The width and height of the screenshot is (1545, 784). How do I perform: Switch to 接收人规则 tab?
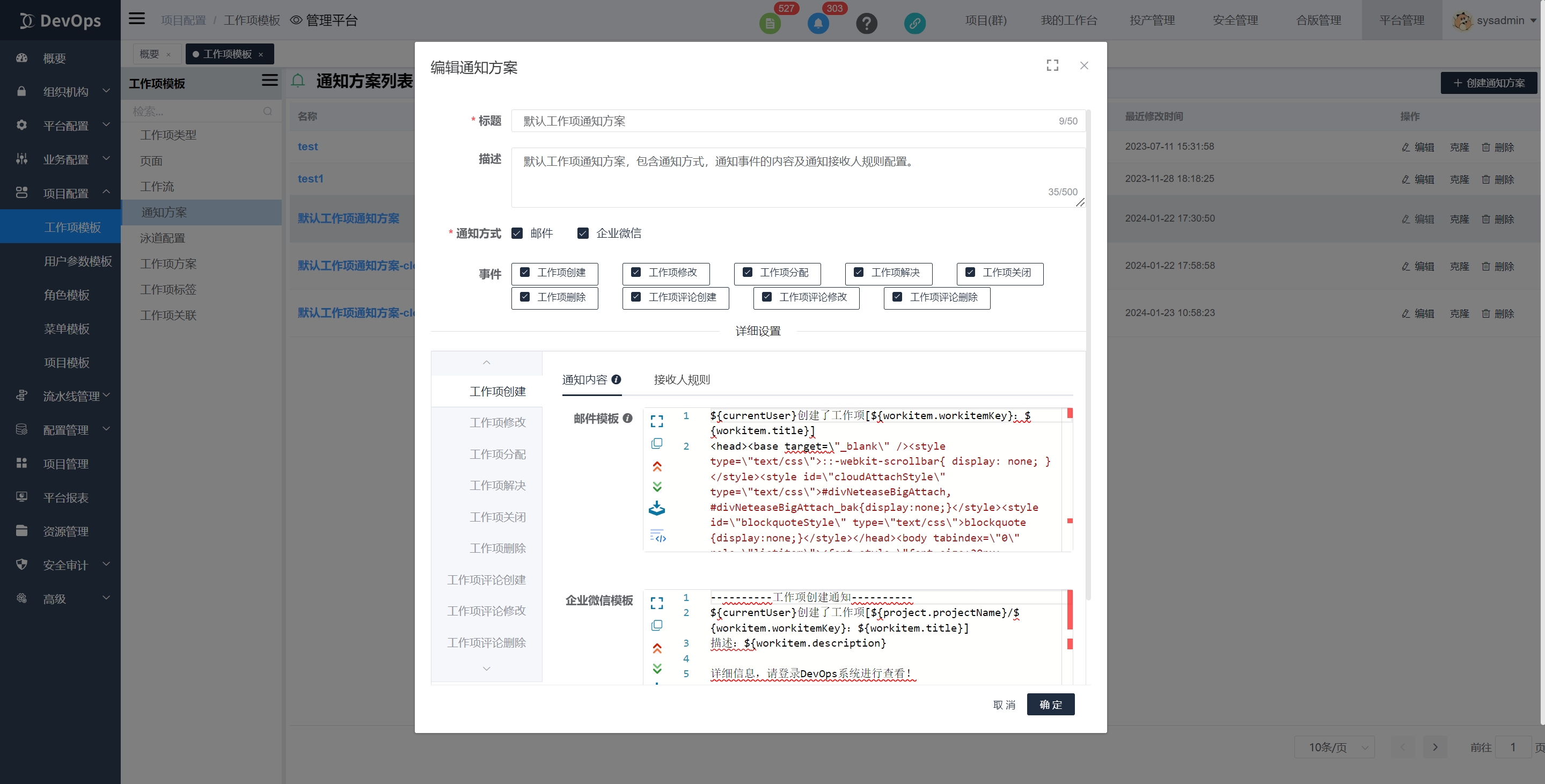tap(682, 380)
